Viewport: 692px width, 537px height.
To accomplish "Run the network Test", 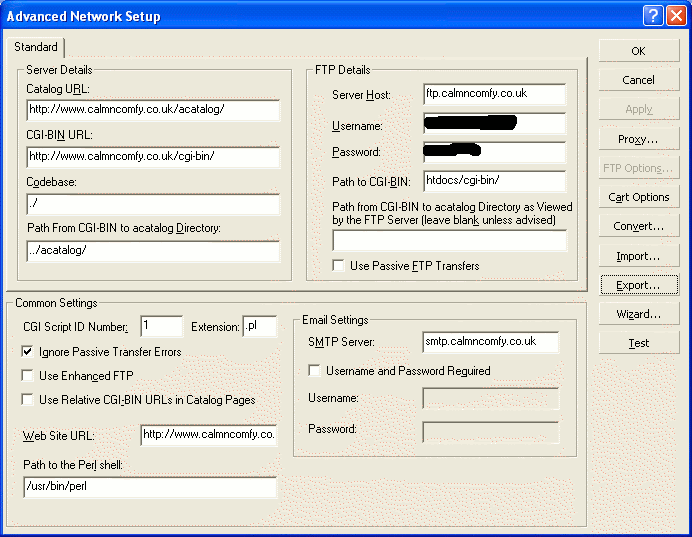I will 638,343.
